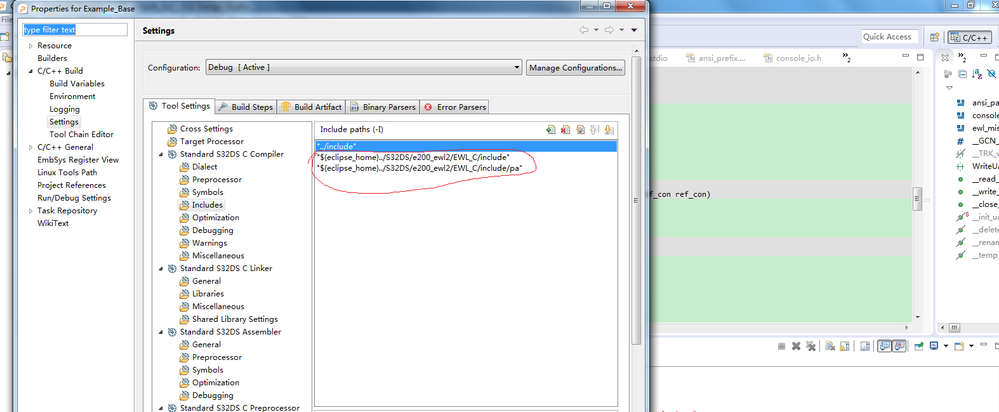The height and width of the screenshot is (412, 999).
Task: Click the C/C++ perspective button
Action: point(969,38)
